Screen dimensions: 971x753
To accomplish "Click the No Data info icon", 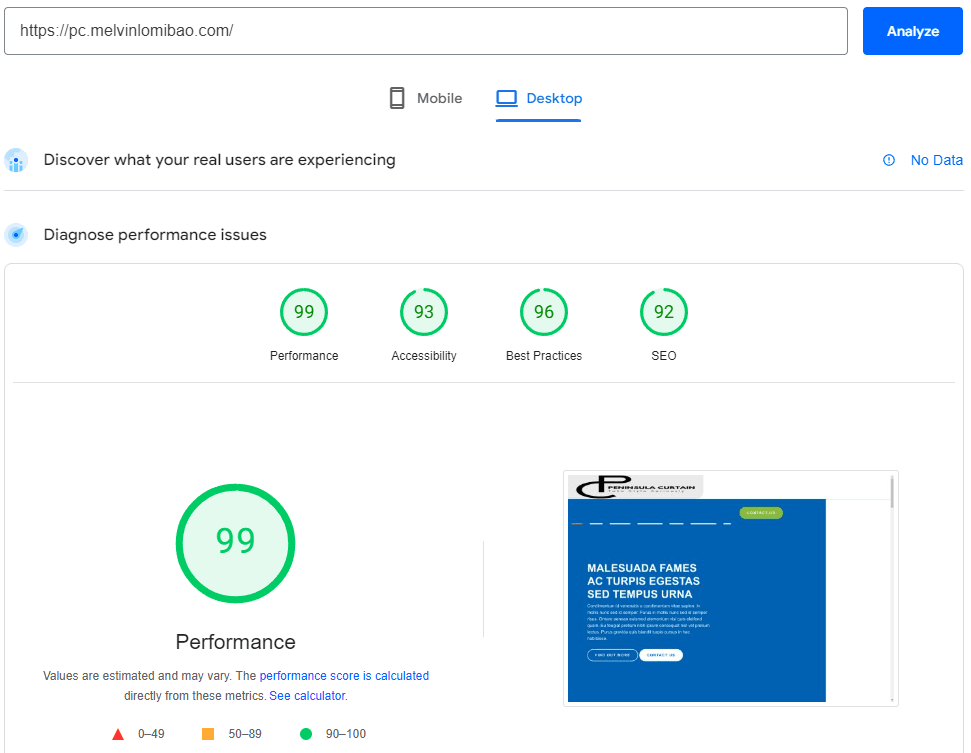I will coord(889,160).
